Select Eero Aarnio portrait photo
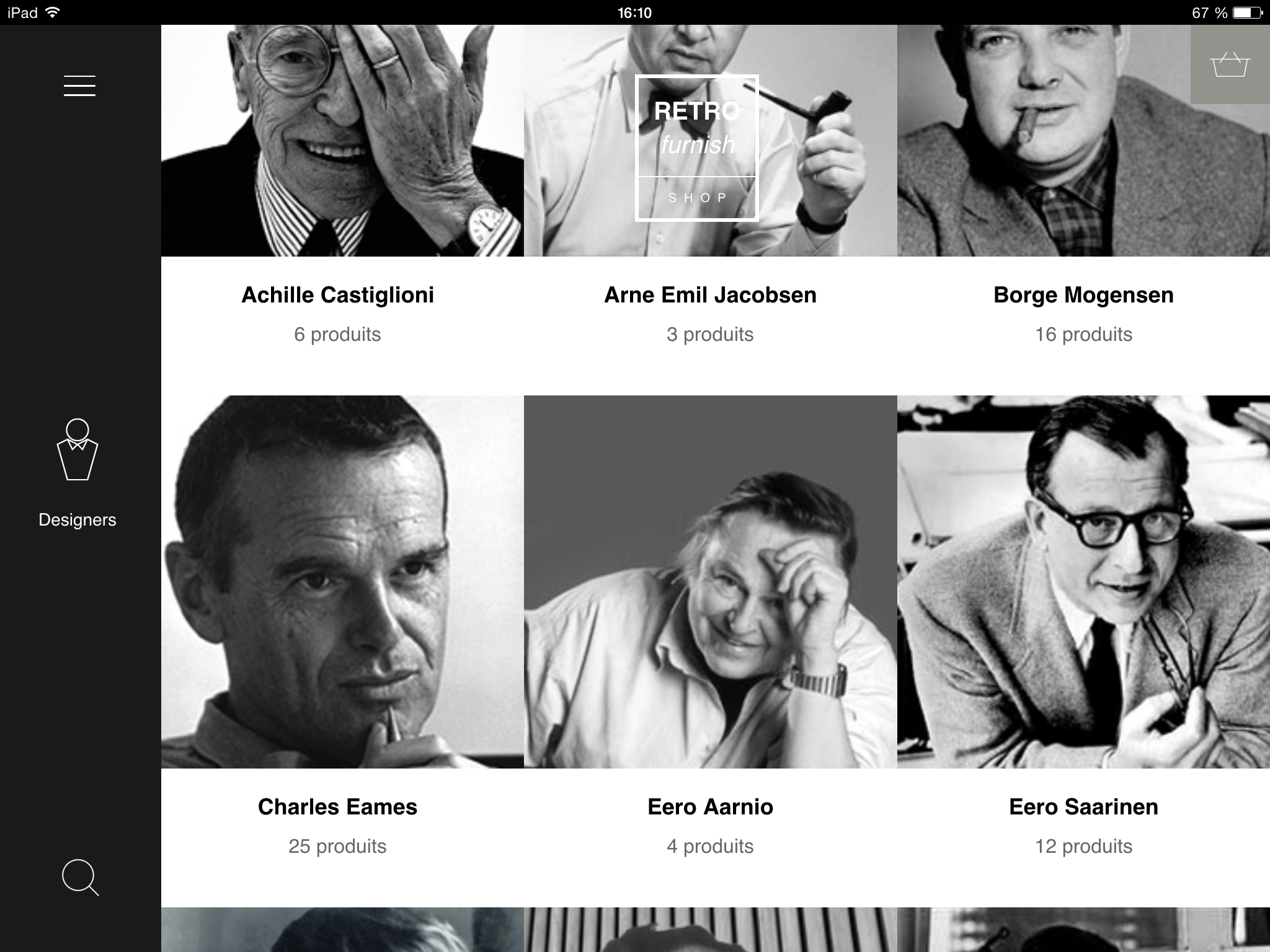This screenshot has width=1270, height=952. coord(710,582)
